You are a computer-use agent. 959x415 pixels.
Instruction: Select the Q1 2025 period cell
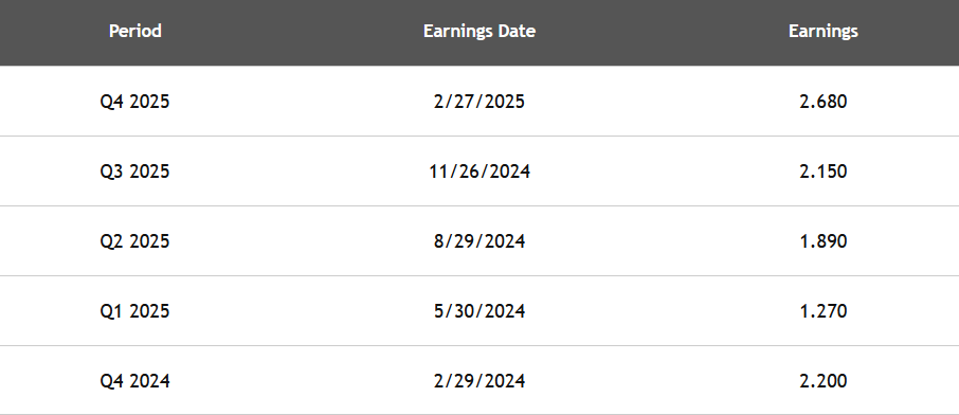[135, 311]
